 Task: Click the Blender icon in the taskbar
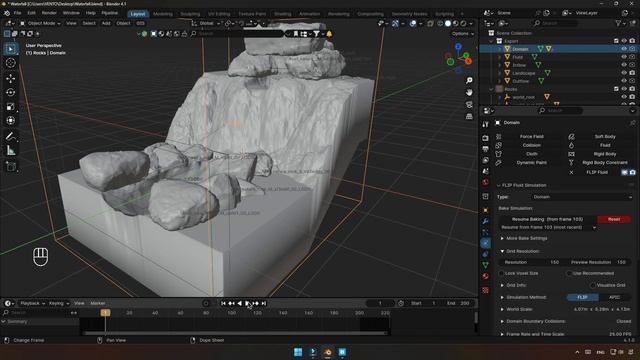(x=327, y=352)
